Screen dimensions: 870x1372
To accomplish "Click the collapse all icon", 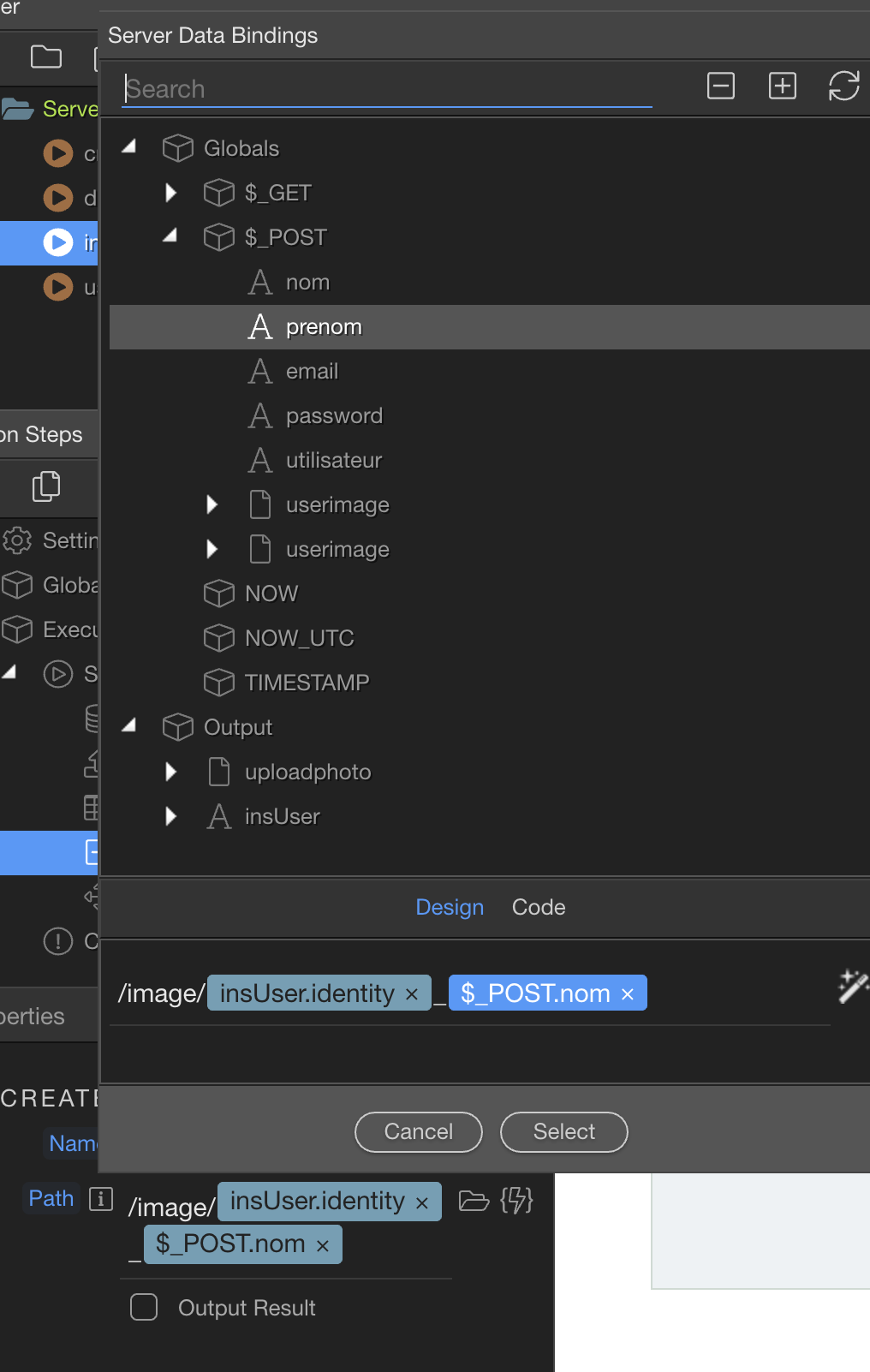I will [x=720, y=86].
